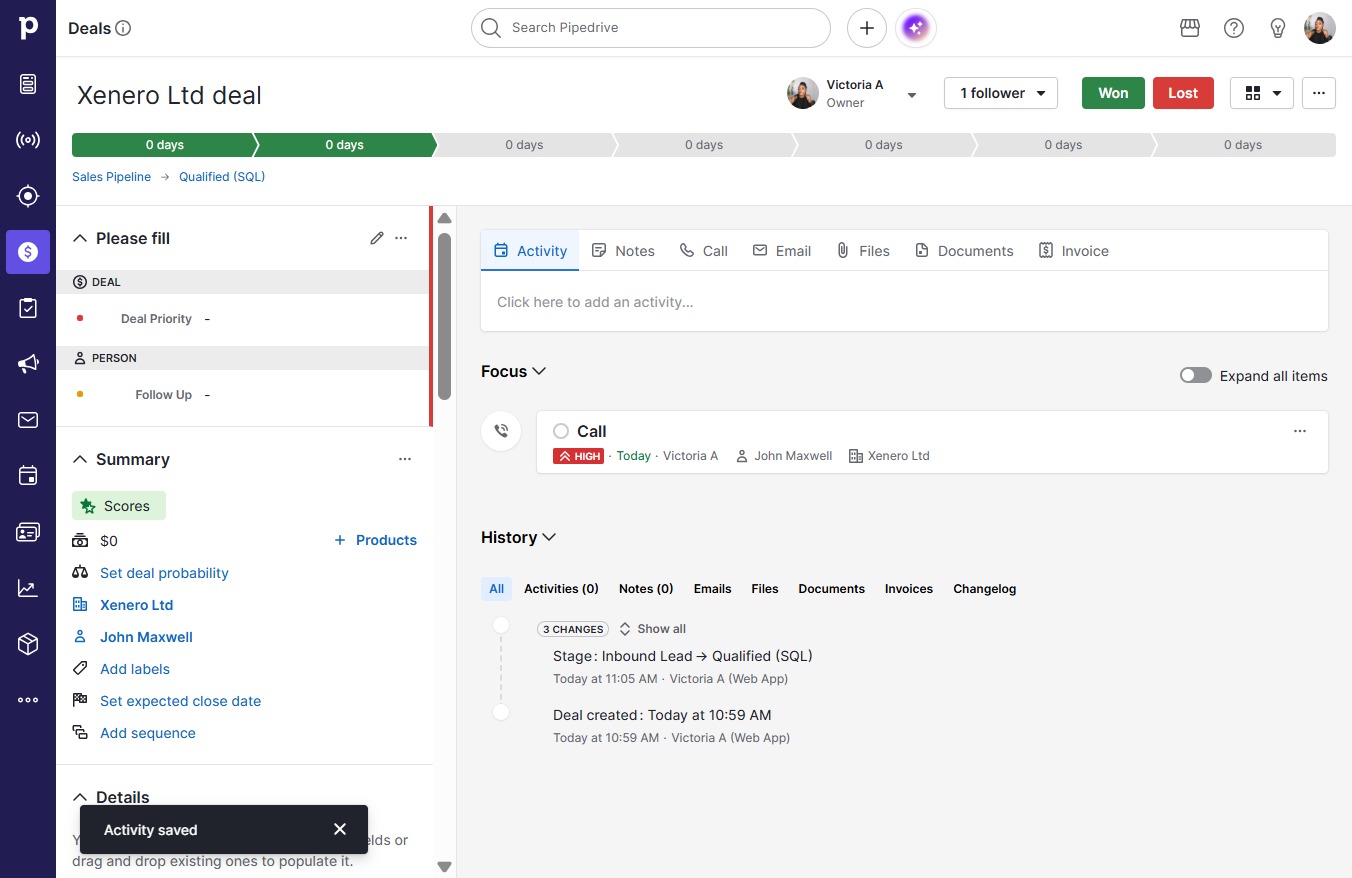Filter history by Changelog
Viewport: 1352px width, 878px height.
click(x=984, y=589)
